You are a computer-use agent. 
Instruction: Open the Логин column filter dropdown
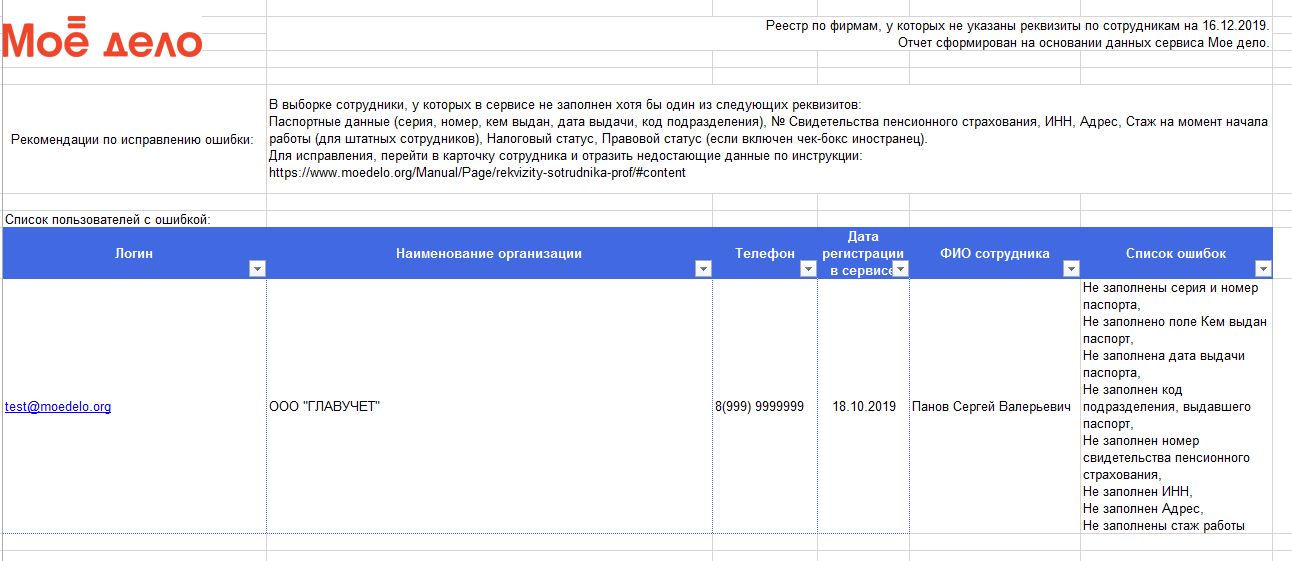click(257, 268)
